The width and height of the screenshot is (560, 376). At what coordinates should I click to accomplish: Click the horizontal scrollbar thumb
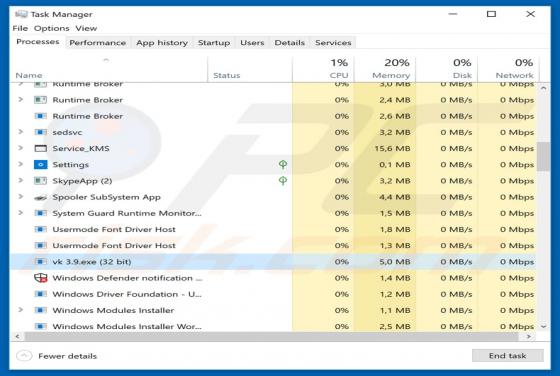pyautogui.click(x=271, y=336)
